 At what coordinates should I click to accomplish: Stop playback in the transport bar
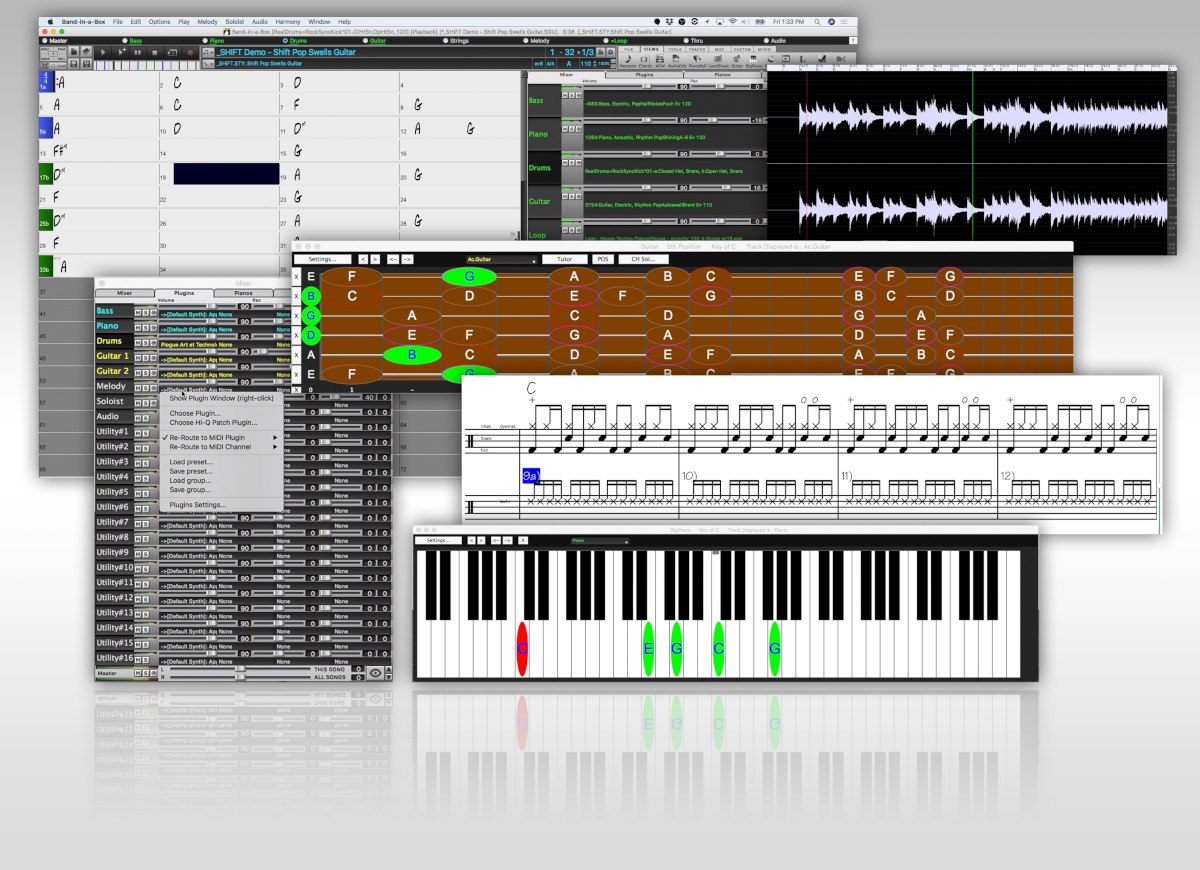coord(154,52)
